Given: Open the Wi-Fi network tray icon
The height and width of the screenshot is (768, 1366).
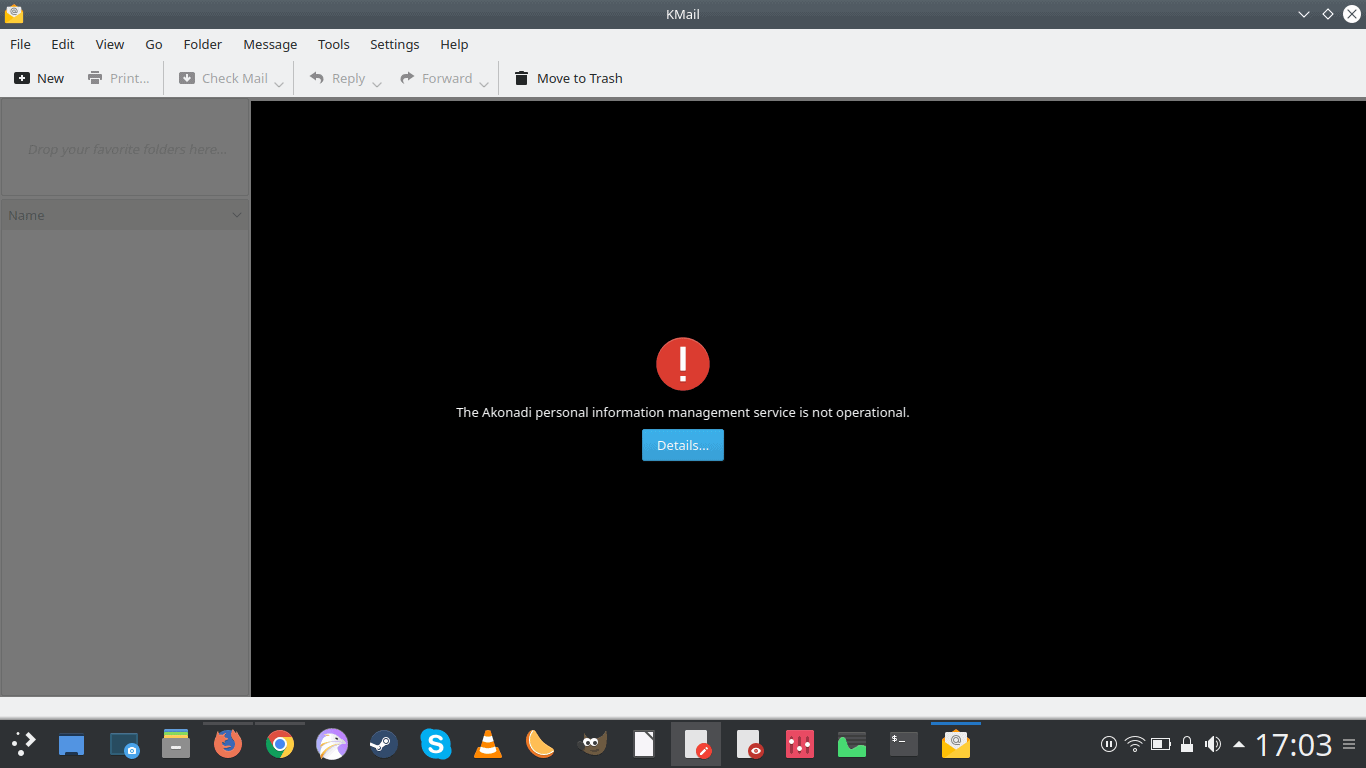Looking at the screenshot, I should click(1134, 744).
